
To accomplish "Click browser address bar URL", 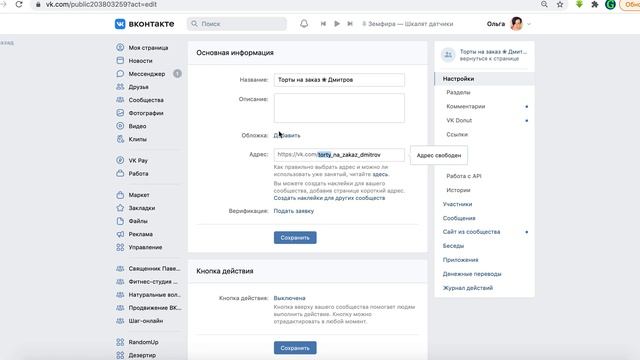I will point(101,4).
